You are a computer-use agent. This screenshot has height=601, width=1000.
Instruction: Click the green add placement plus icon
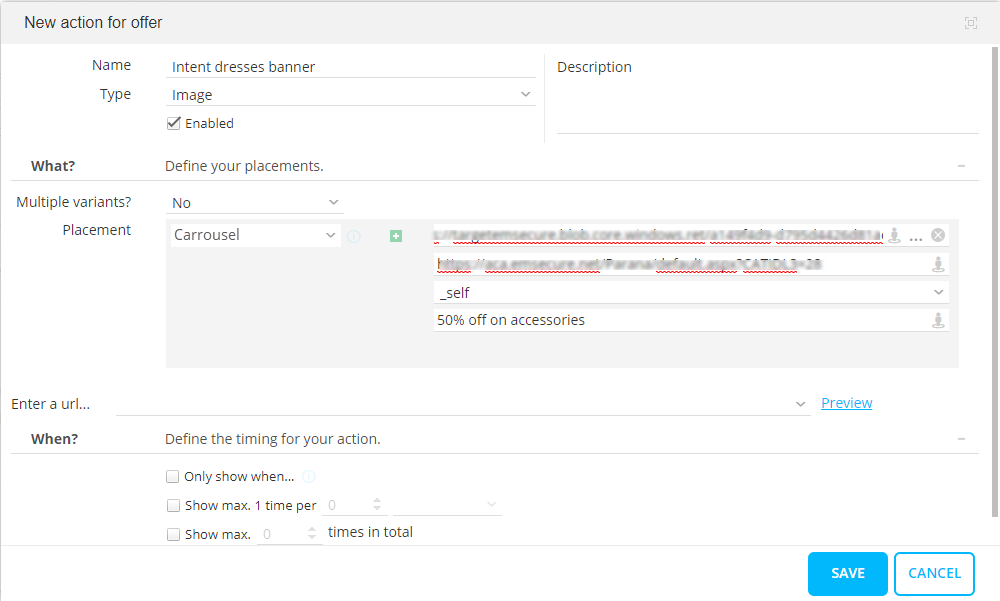click(x=396, y=236)
